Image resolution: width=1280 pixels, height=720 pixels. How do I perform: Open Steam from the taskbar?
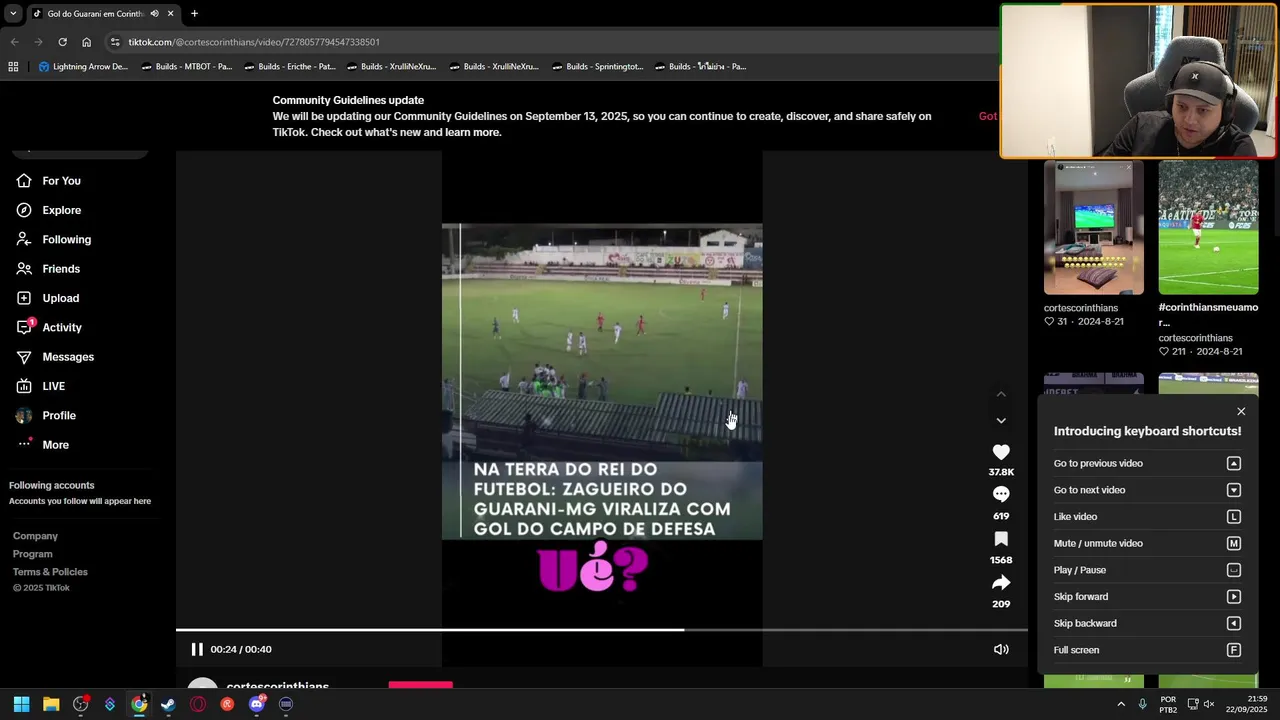(168, 704)
